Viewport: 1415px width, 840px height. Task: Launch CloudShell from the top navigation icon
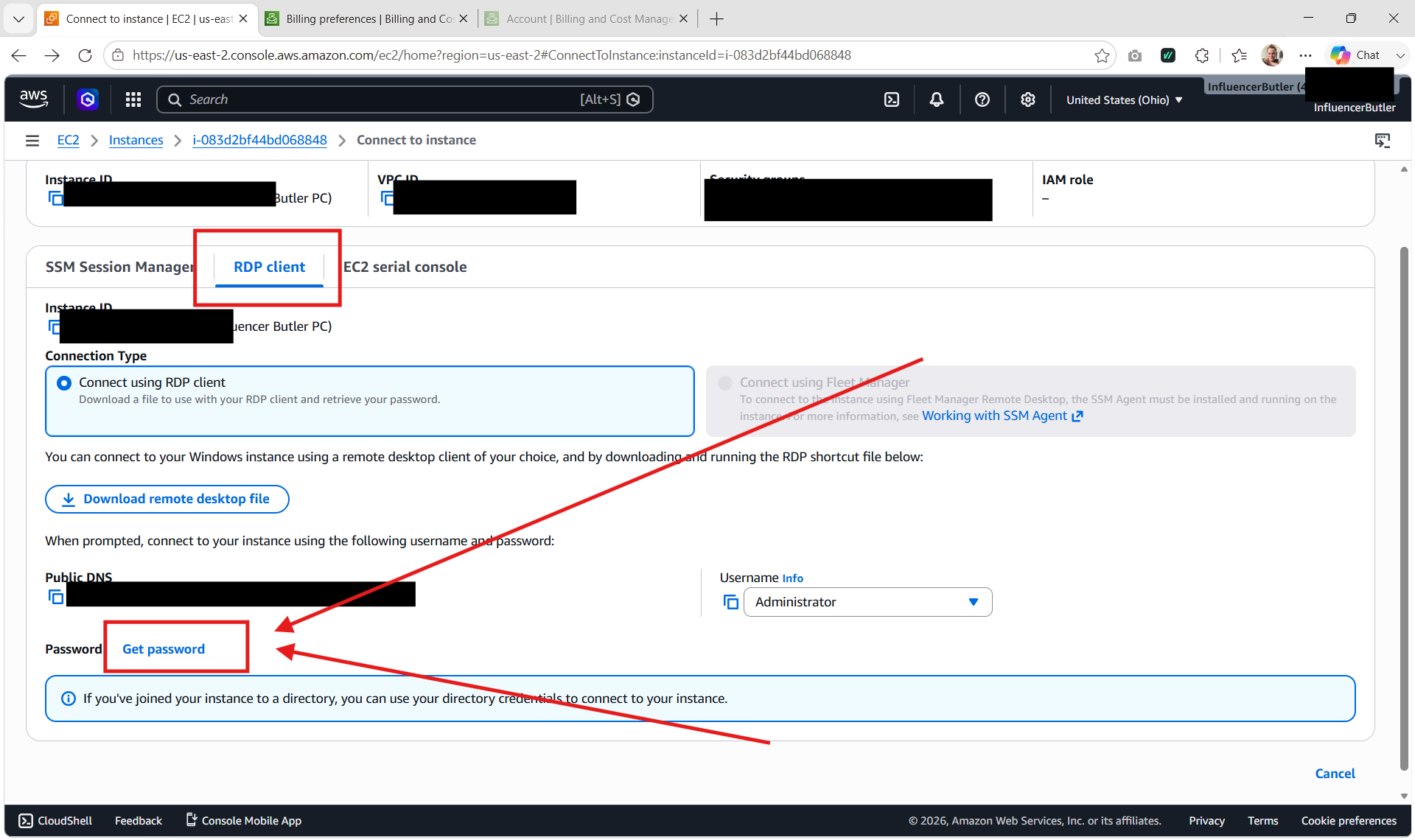(x=892, y=99)
